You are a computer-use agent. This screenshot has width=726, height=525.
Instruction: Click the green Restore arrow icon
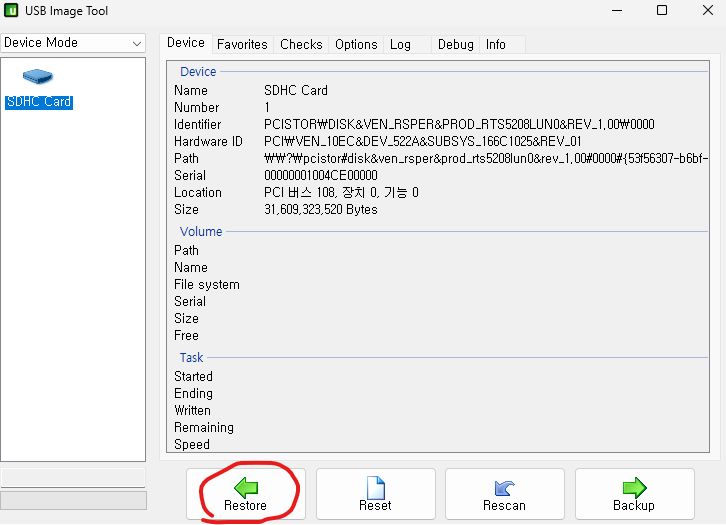246,488
